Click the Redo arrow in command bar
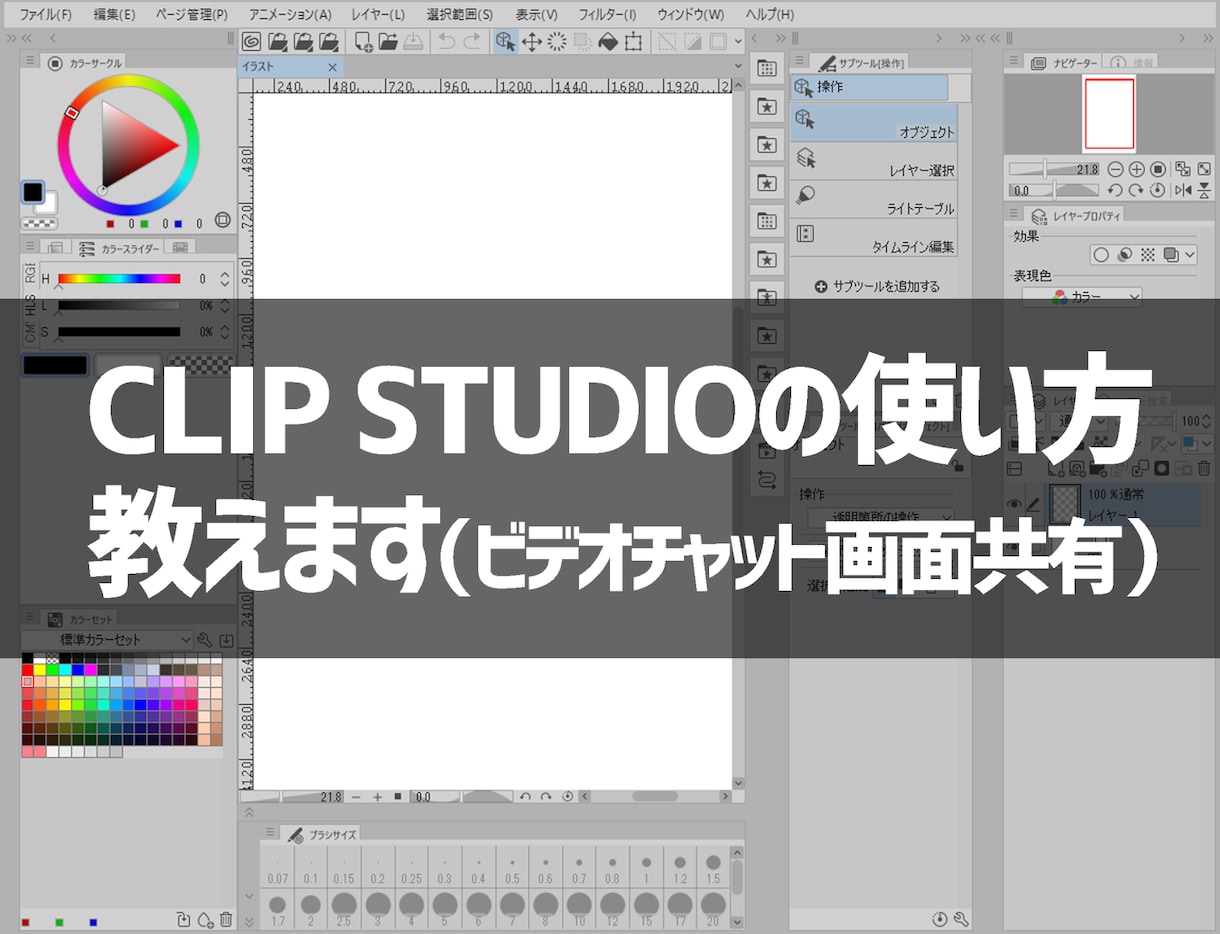1220x934 pixels. click(x=472, y=41)
